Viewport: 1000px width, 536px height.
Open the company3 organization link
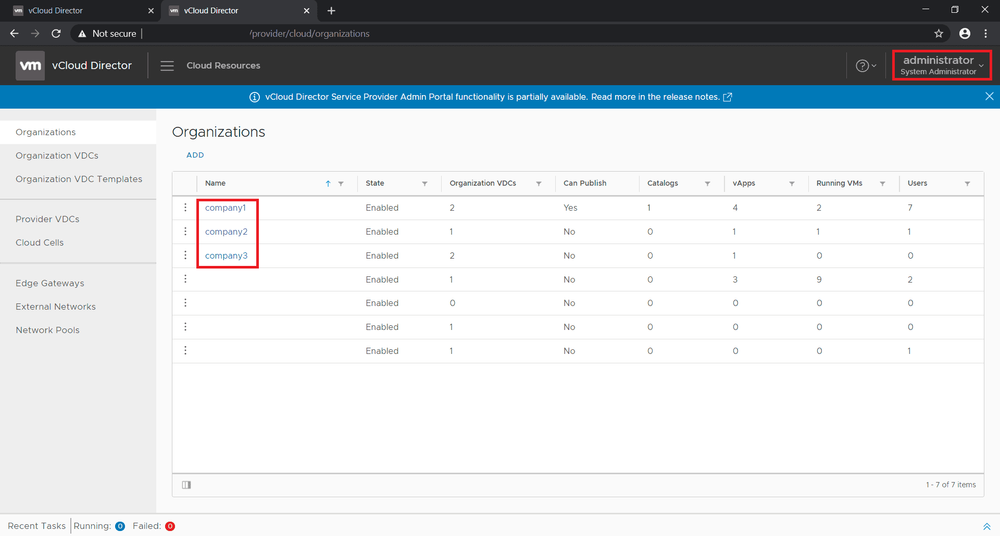coord(226,256)
